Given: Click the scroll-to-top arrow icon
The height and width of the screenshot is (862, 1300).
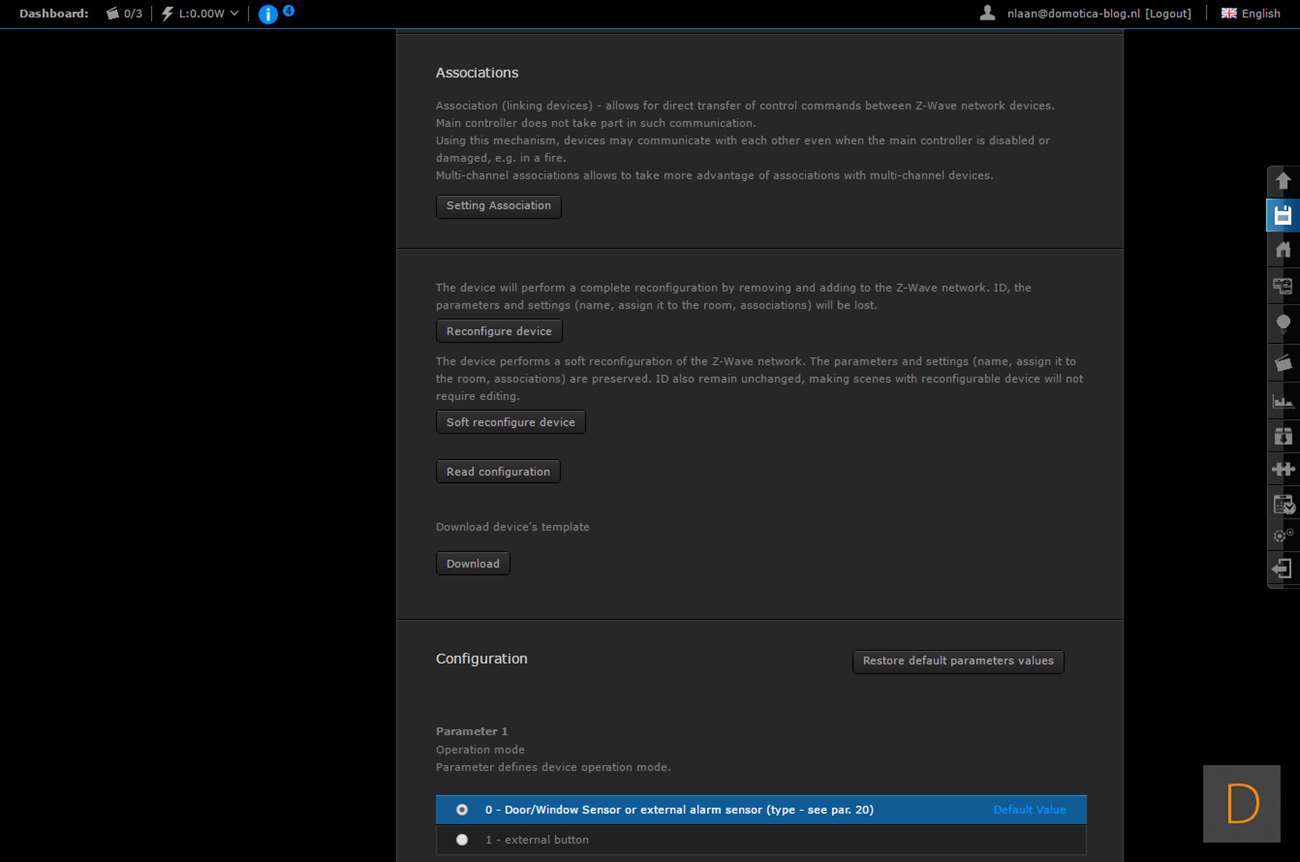Looking at the screenshot, I should pos(1282,181).
